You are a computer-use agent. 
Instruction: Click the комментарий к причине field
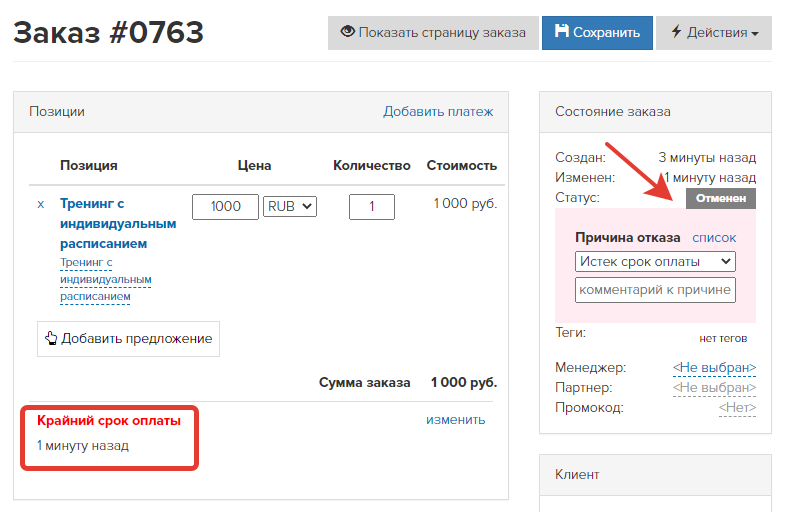click(655, 290)
